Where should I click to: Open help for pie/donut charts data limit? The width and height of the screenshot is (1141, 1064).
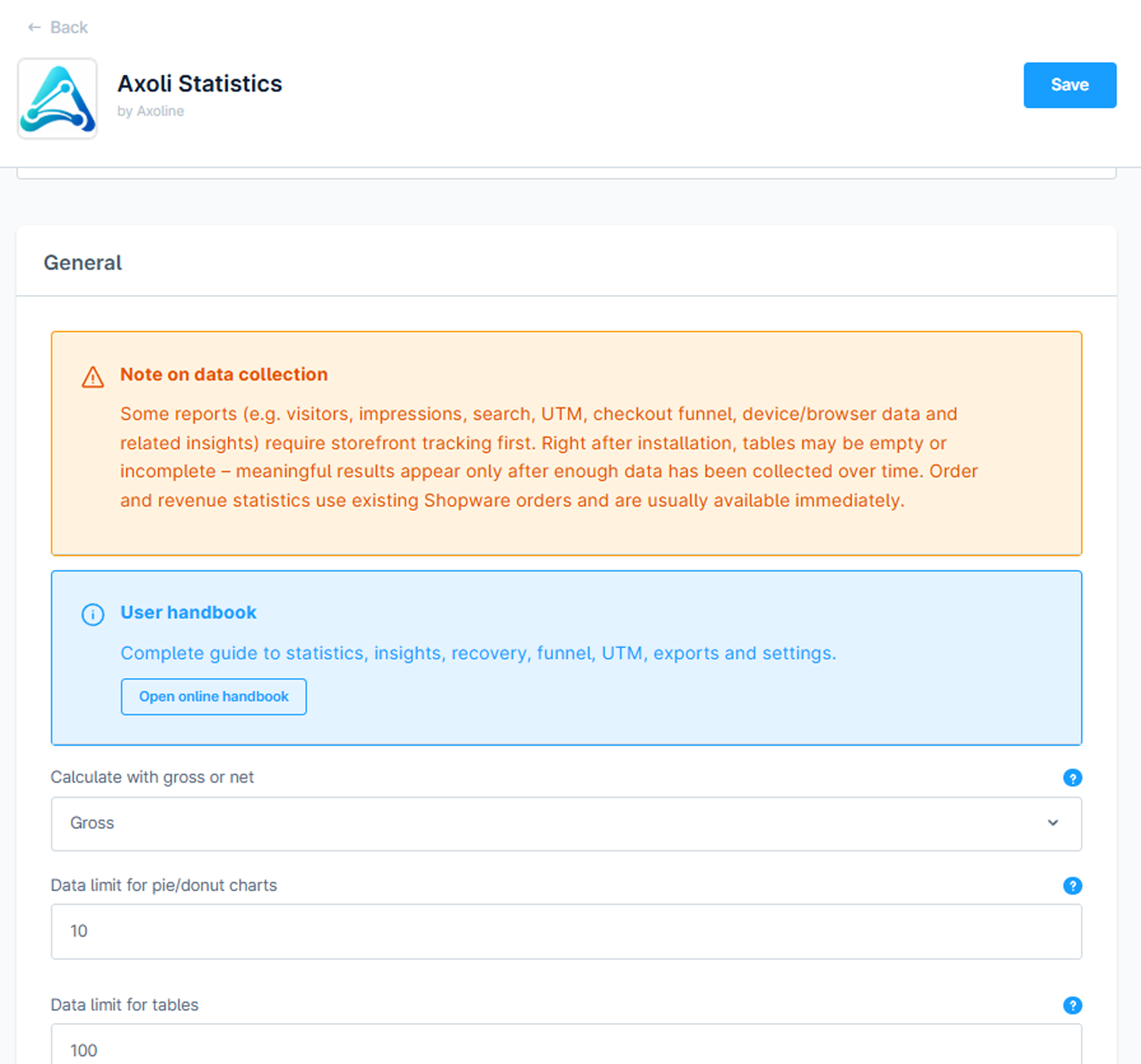[x=1072, y=885]
